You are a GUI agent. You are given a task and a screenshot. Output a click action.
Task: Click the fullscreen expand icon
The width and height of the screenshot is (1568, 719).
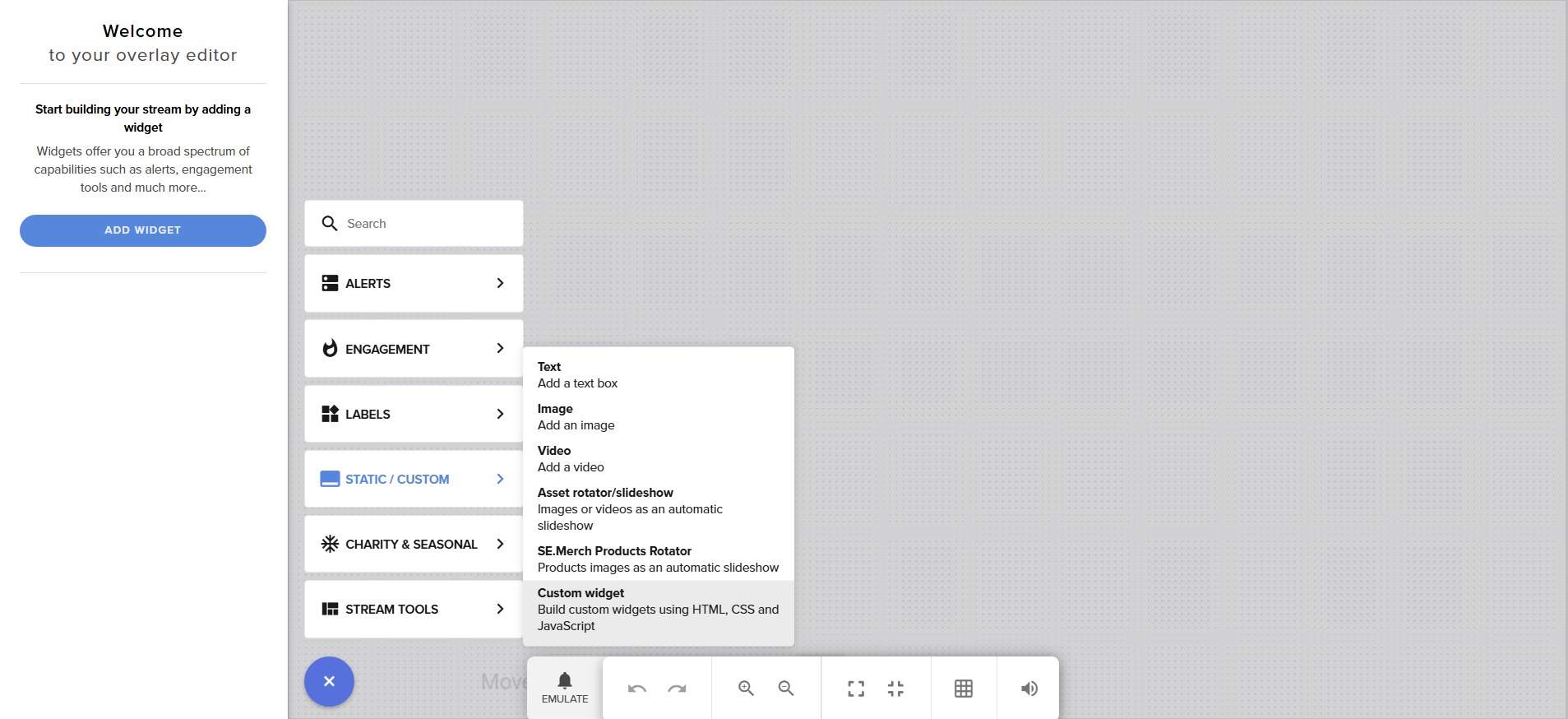tap(856, 689)
